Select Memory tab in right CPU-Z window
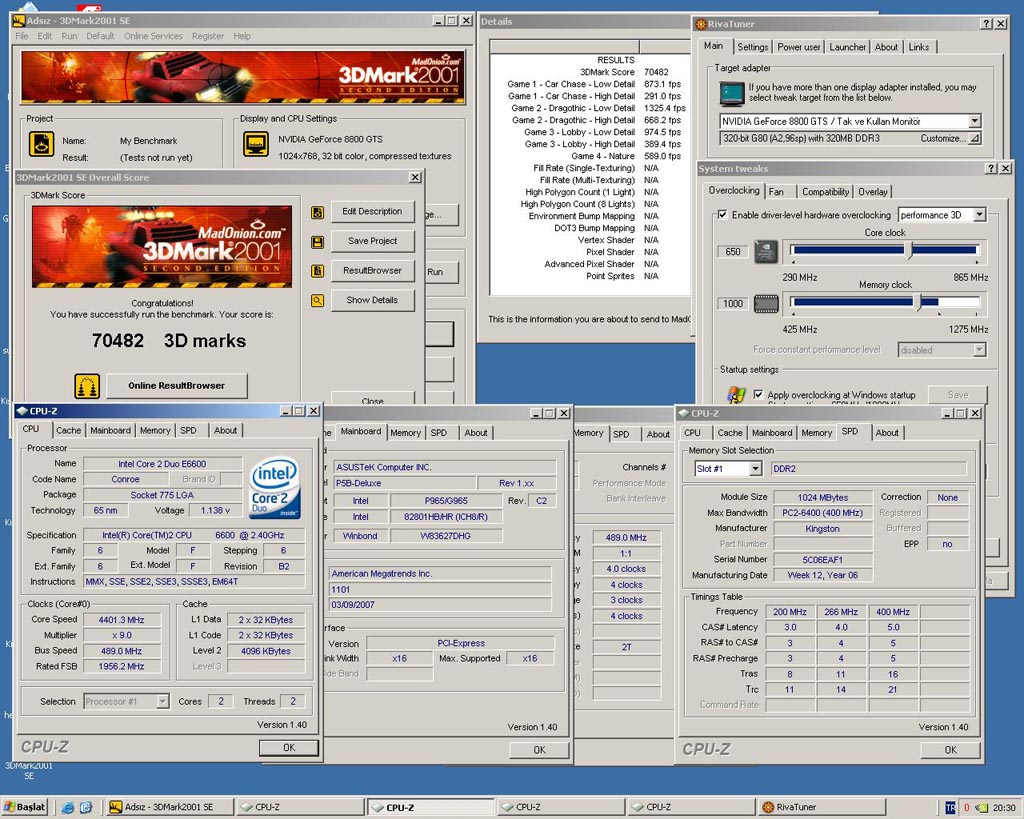 pos(816,432)
